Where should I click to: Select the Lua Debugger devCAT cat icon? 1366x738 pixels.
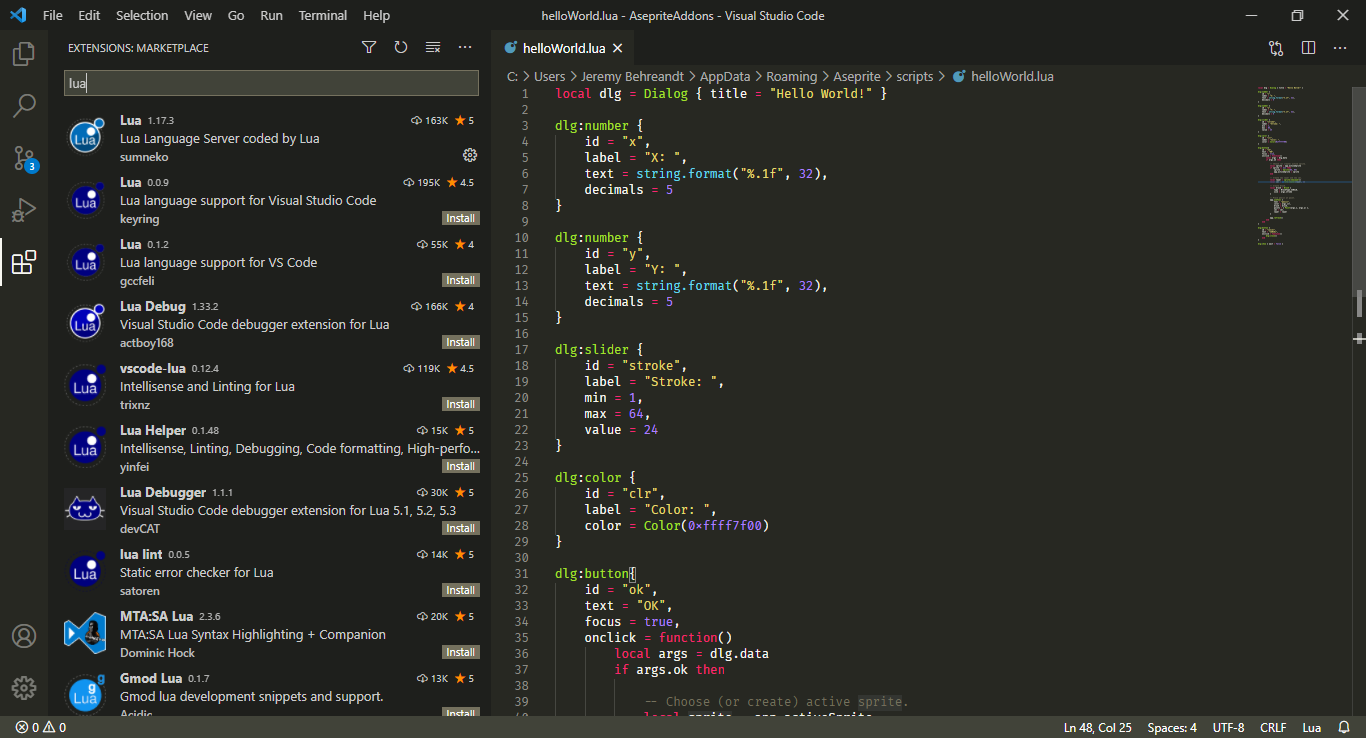[85, 510]
